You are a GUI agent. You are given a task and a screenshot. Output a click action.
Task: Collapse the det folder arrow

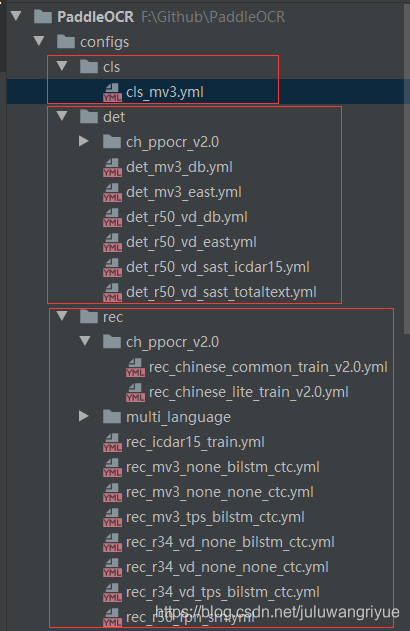[x=62, y=116]
